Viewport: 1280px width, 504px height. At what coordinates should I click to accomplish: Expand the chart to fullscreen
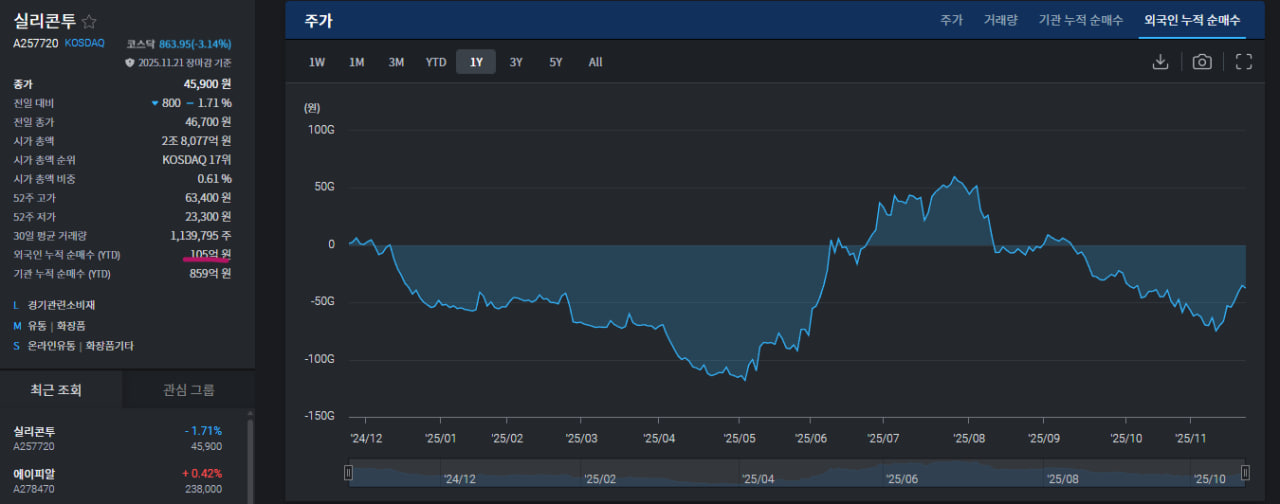[1244, 62]
